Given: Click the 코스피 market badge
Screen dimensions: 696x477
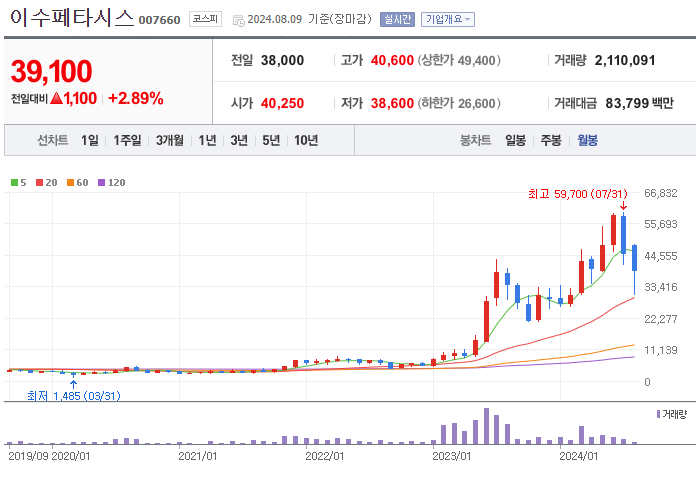Looking at the screenshot, I should (205, 19).
